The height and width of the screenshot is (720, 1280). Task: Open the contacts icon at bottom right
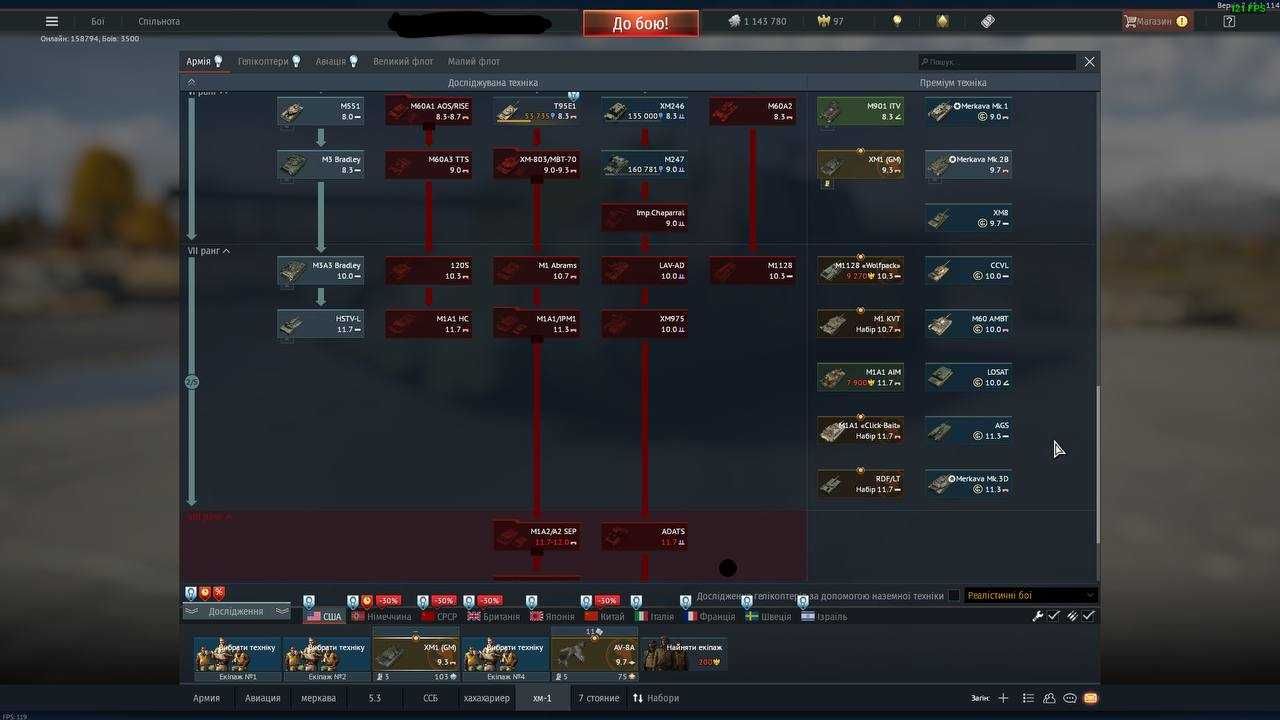(1049, 698)
